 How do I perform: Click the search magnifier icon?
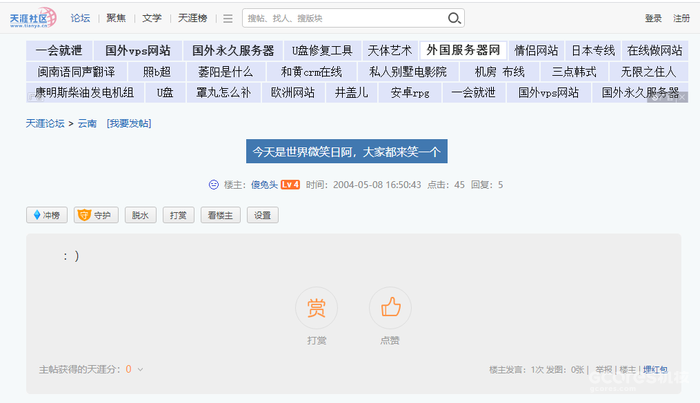[454, 18]
